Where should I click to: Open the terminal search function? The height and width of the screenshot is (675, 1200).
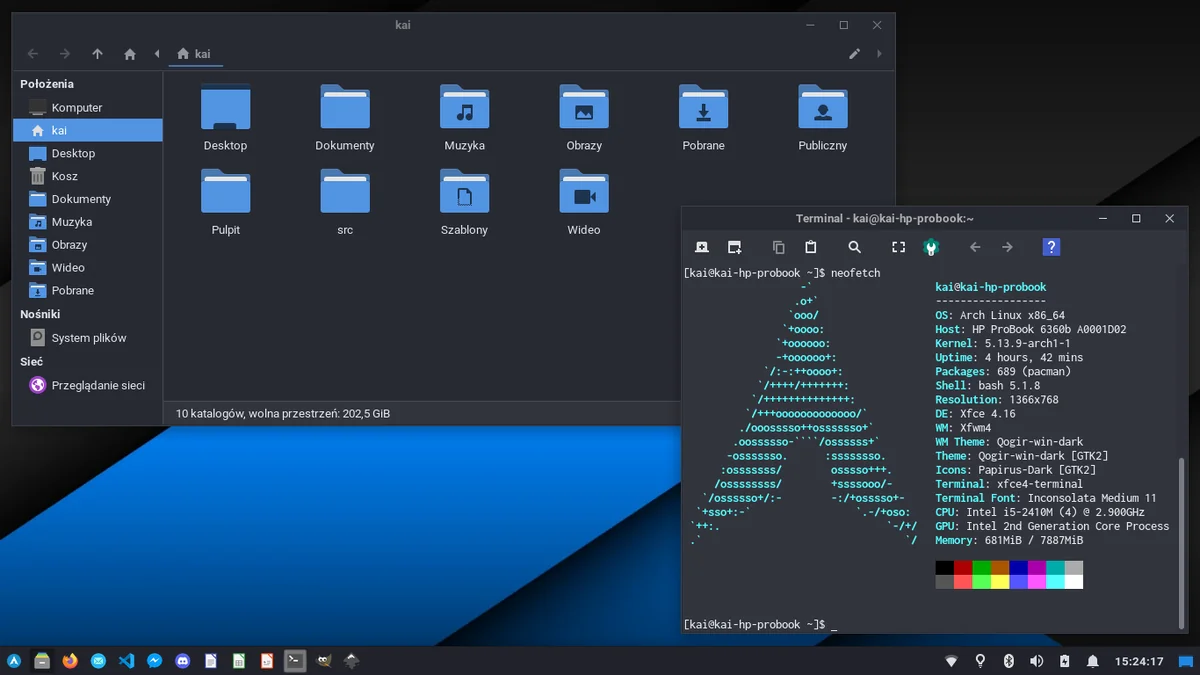pos(853,246)
